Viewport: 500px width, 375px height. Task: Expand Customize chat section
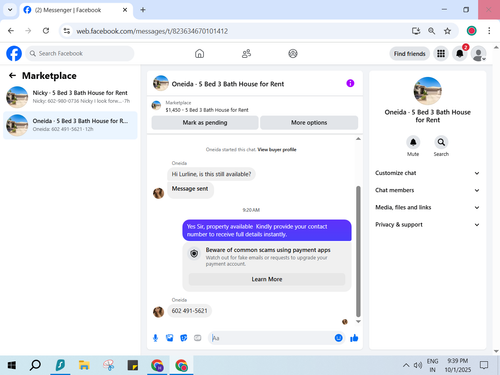[x=427, y=173]
